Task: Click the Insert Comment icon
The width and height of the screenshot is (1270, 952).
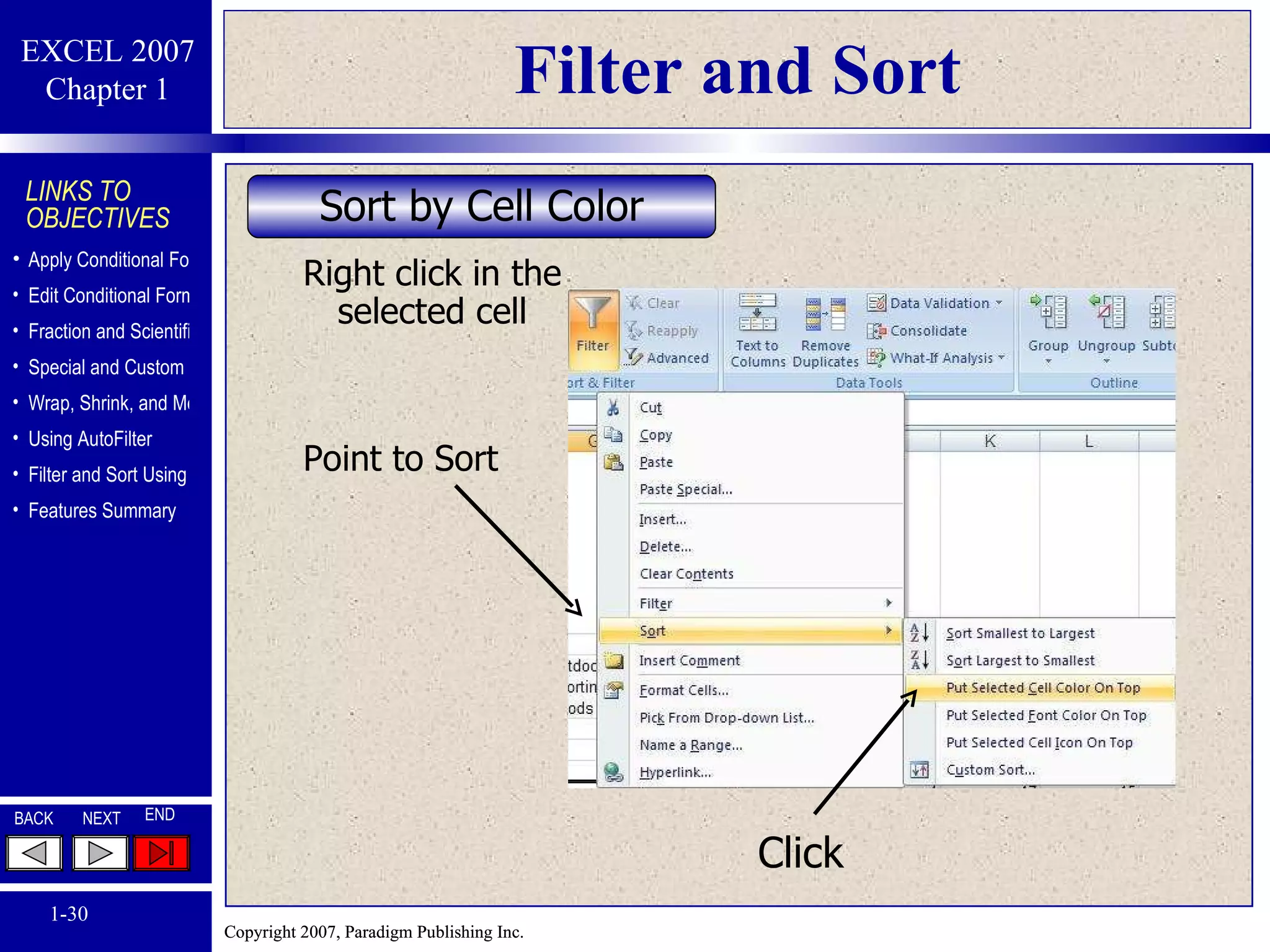Action: [x=614, y=661]
